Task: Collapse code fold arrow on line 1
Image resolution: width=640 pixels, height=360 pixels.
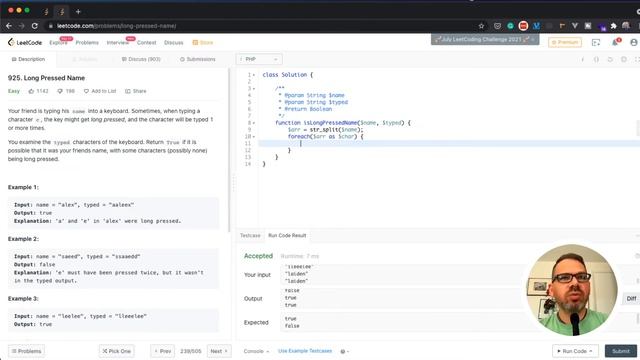Action: pyautogui.click(x=254, y=75)
